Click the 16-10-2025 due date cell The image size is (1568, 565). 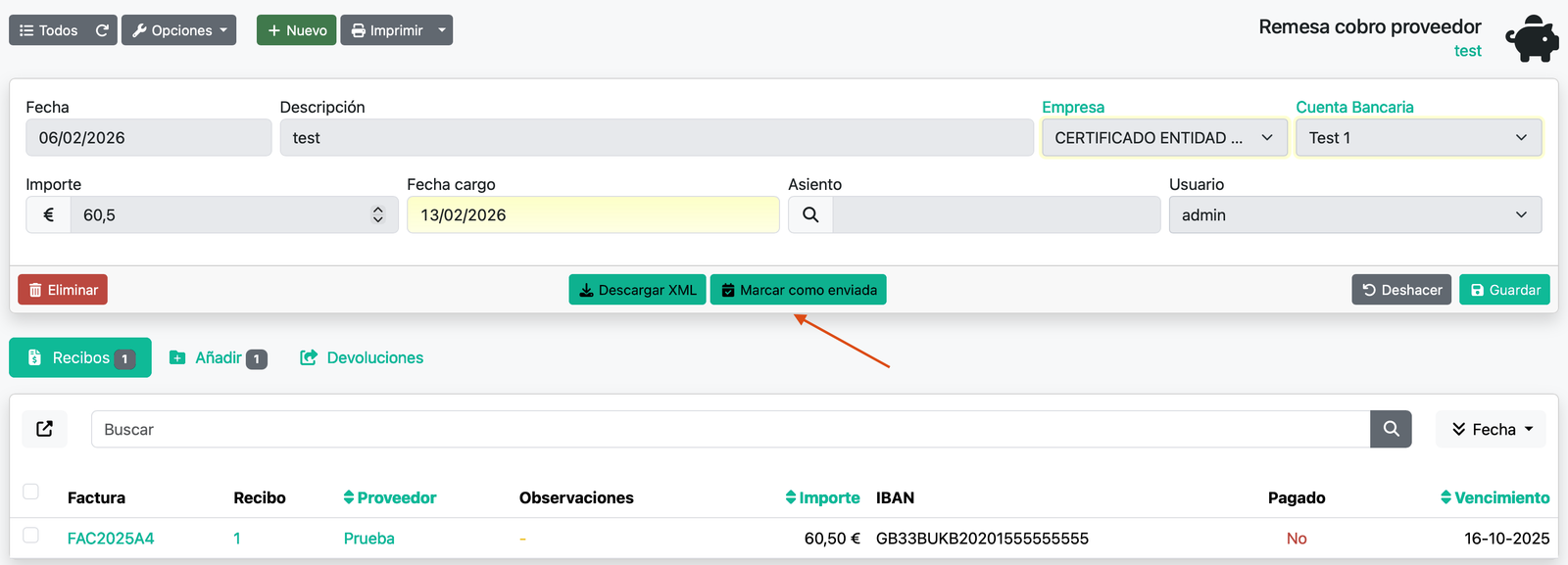[1507, 538]
